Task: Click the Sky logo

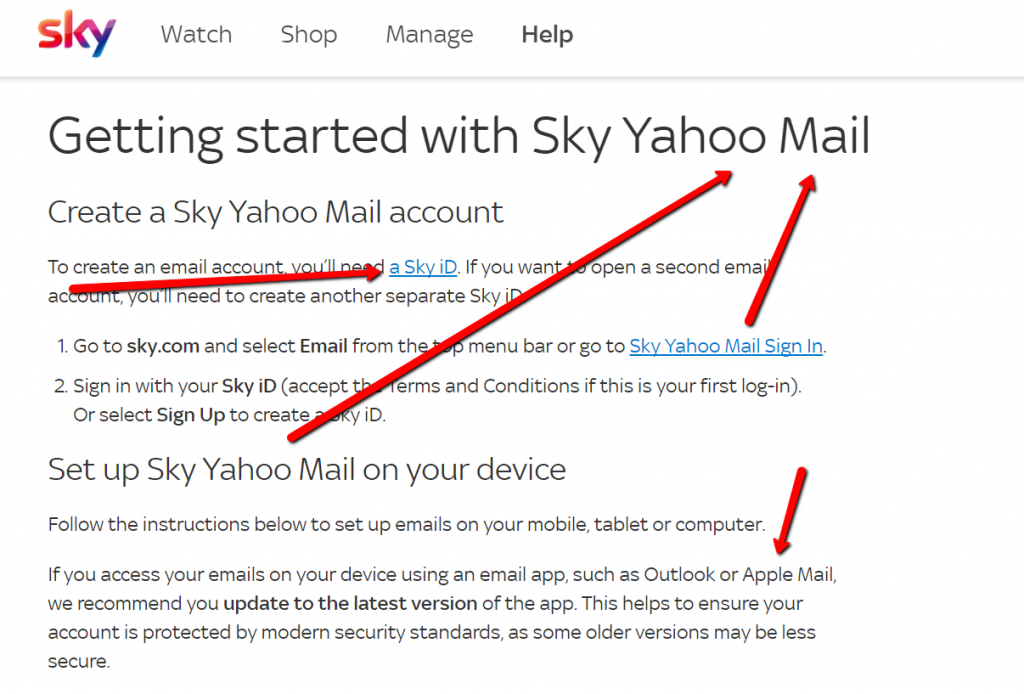Action: (x=75, y=34)
